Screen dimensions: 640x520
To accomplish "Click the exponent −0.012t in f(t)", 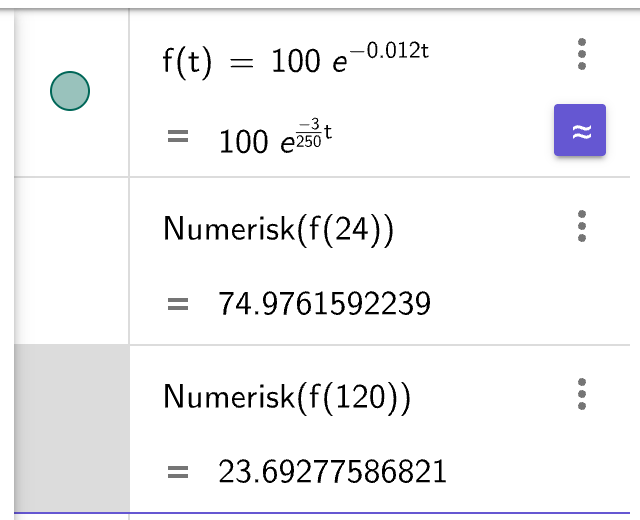I will (x=389, y=51).
